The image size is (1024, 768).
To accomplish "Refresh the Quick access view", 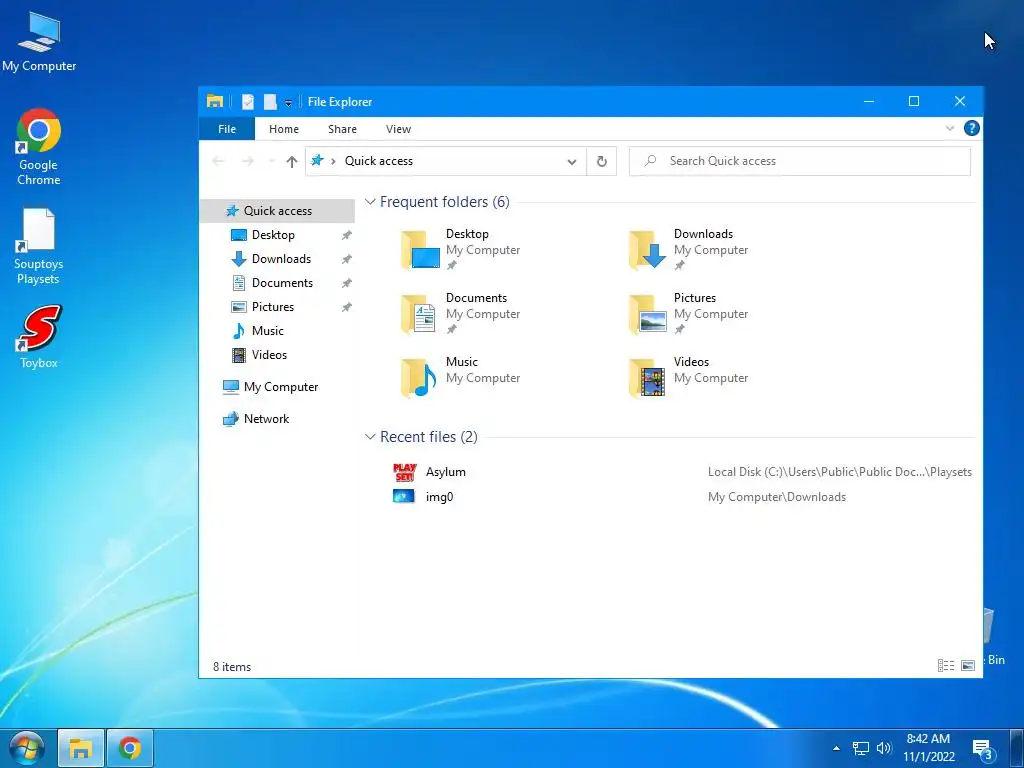I will [x=601, y=161].
